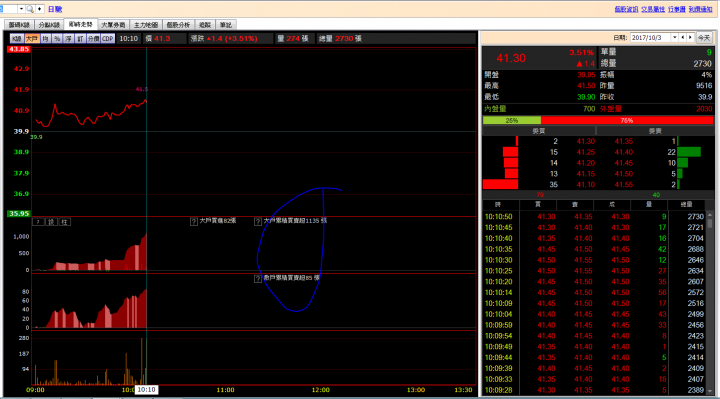Click help icon beside 散戶累積買賣超85張
This screenshot has width=720, height=399.
[x=258, y=279]
